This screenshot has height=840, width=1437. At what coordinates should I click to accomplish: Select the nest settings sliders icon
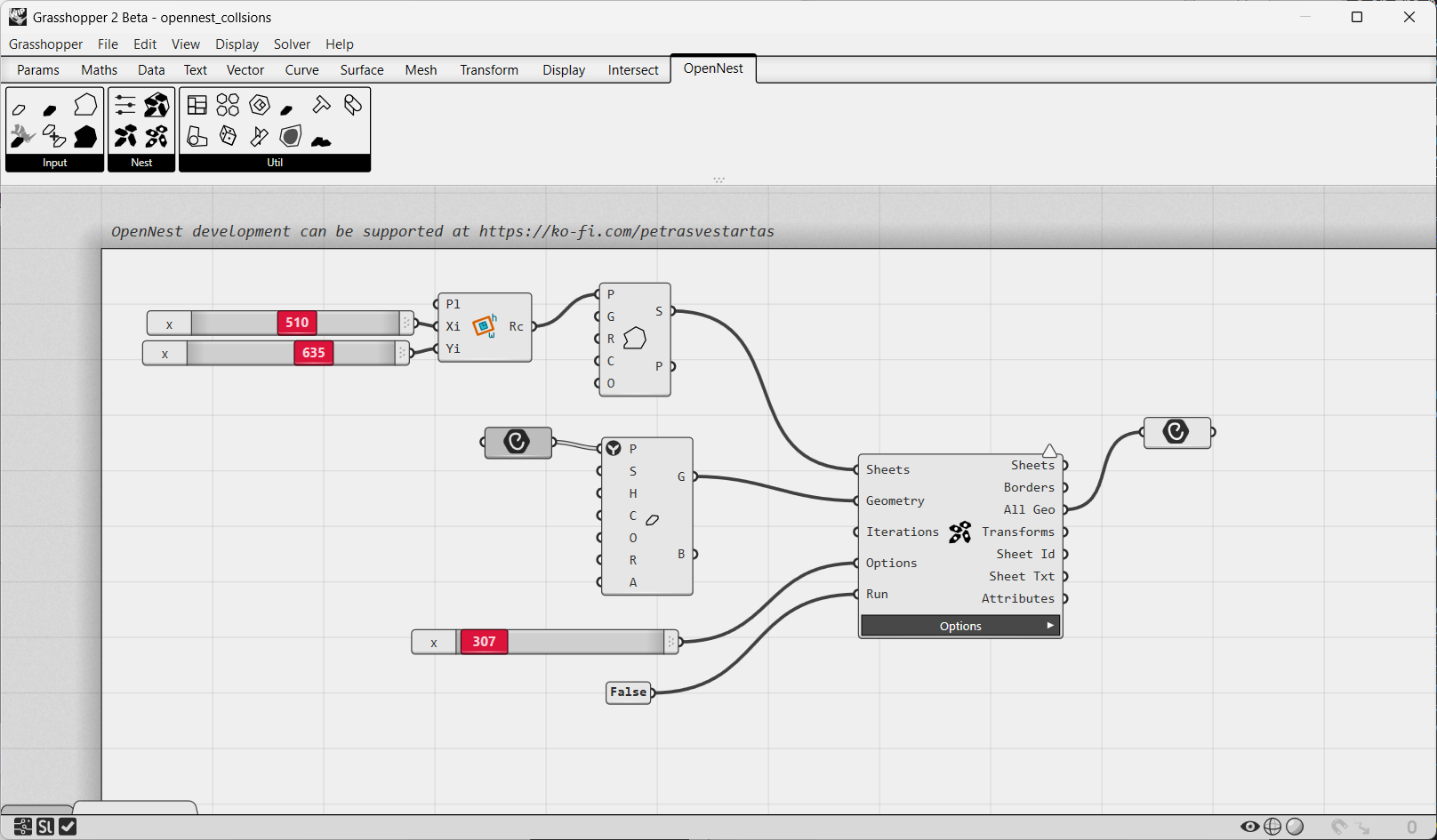[x=125, y=105]
